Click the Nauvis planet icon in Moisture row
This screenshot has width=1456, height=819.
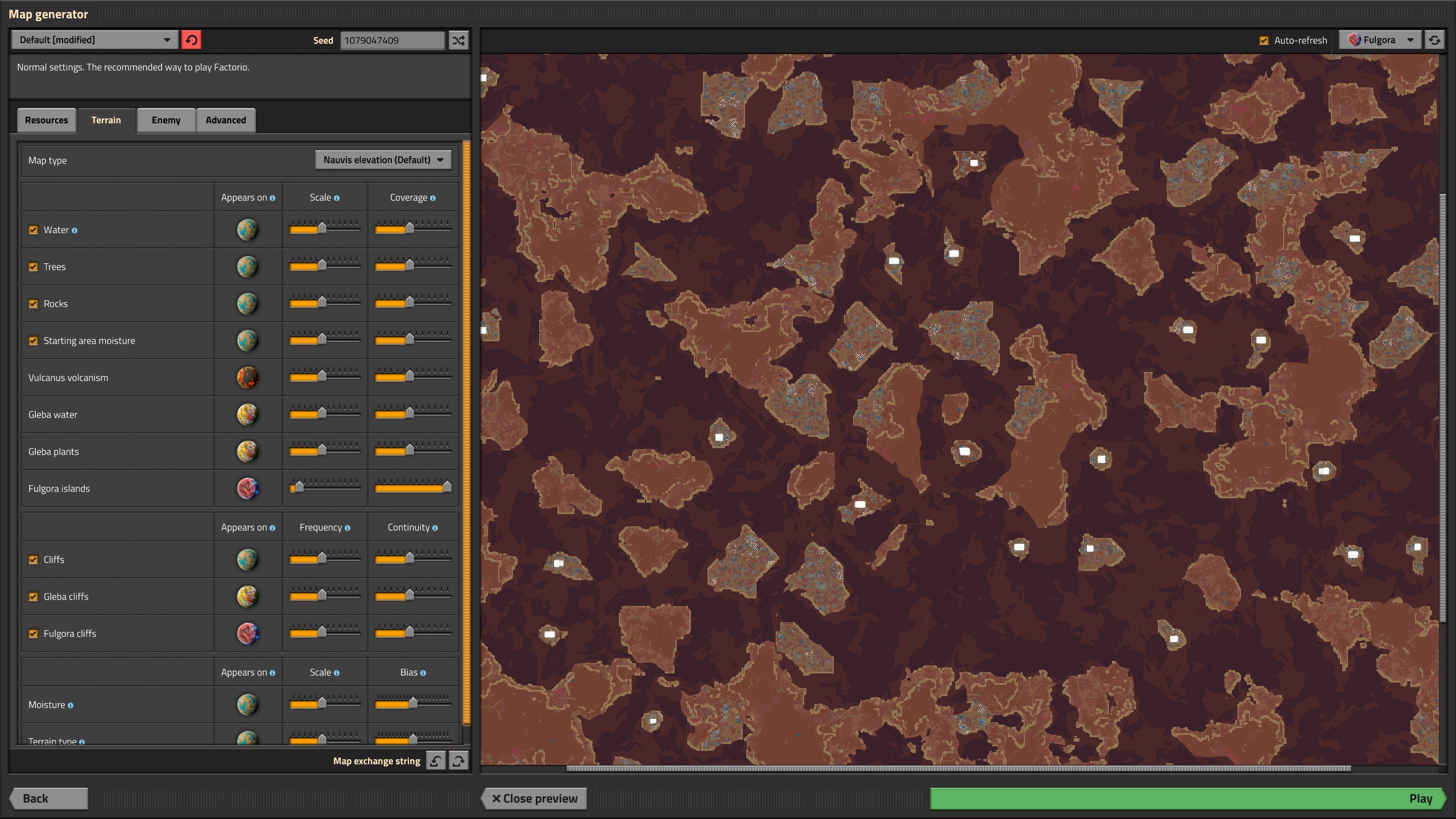point(247,705)
